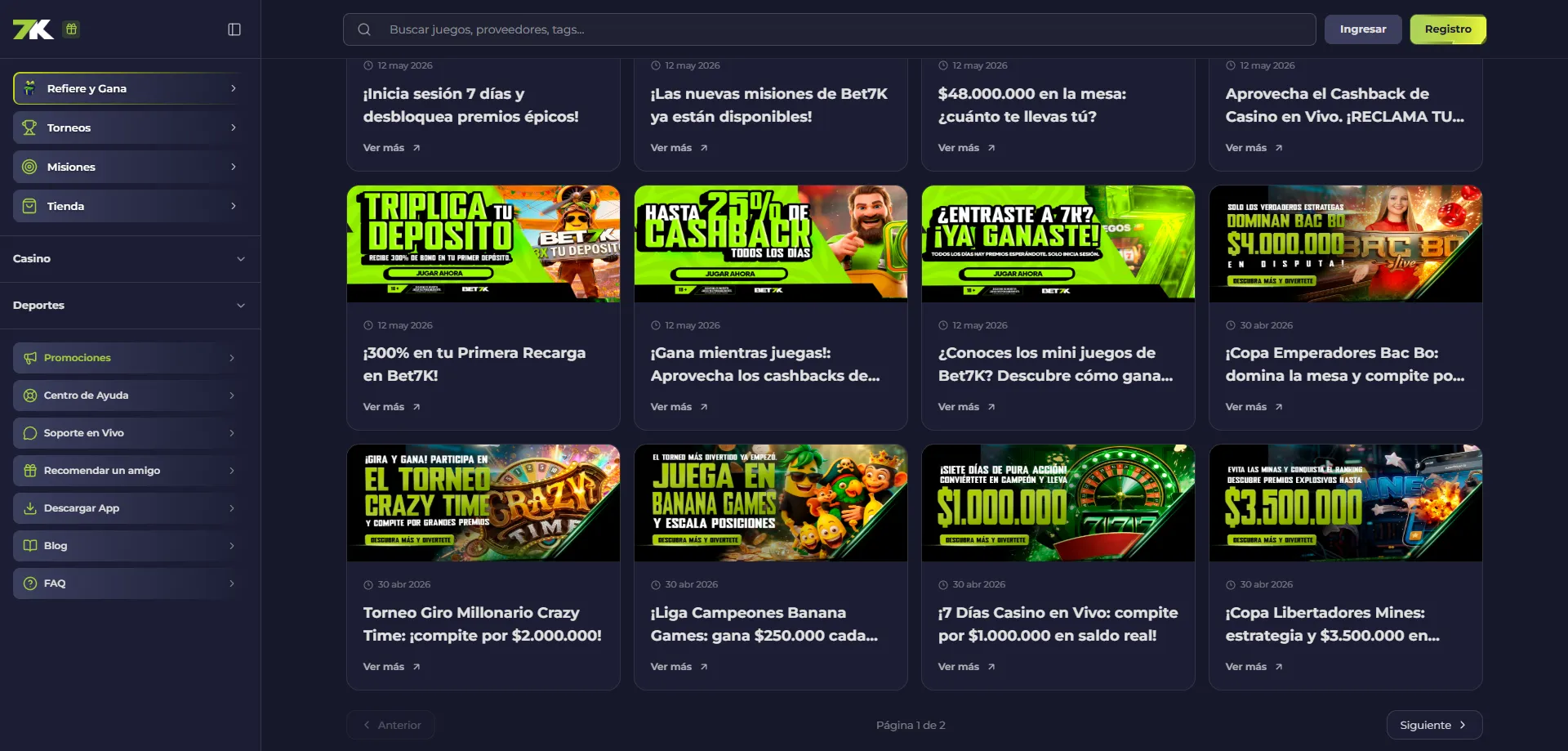Image resolution: width=1568 pixels, height=751 pixels.
Task: Go to next page with Siguiente
Action: coord(1434,725)
